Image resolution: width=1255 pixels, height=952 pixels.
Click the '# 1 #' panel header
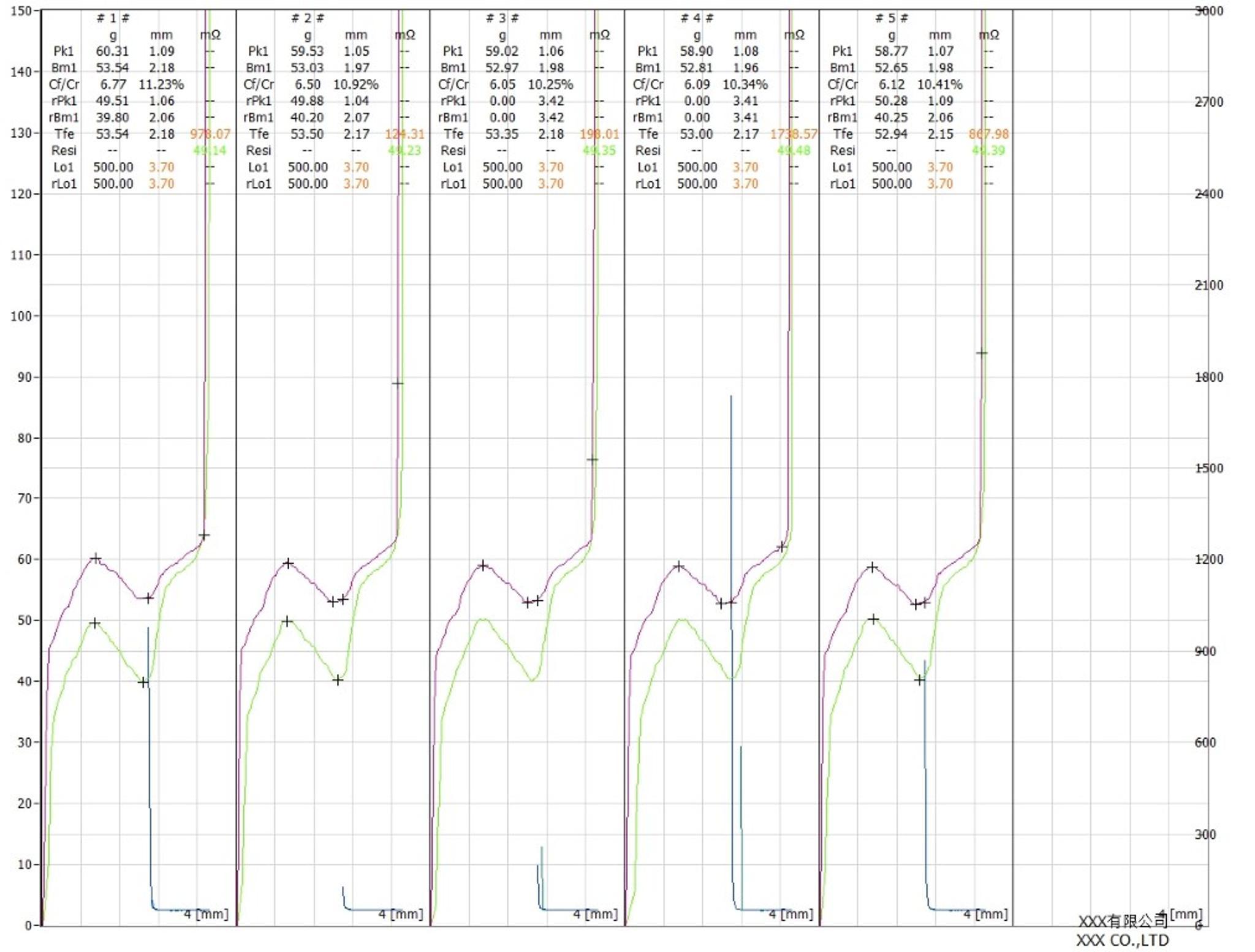pyautogui.click(x=113, y=18)
